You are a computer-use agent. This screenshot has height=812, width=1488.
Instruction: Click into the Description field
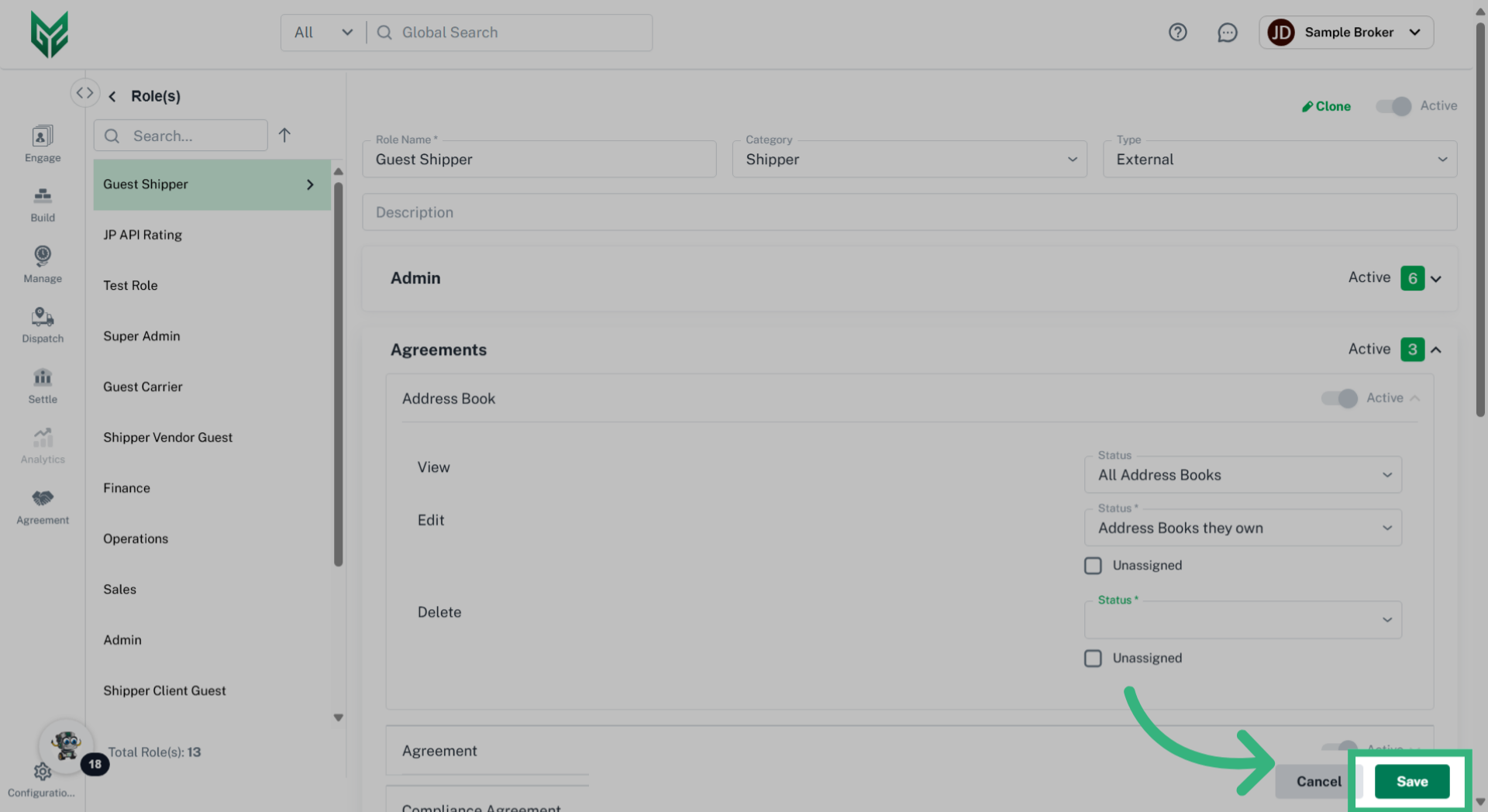pos(909,212)
